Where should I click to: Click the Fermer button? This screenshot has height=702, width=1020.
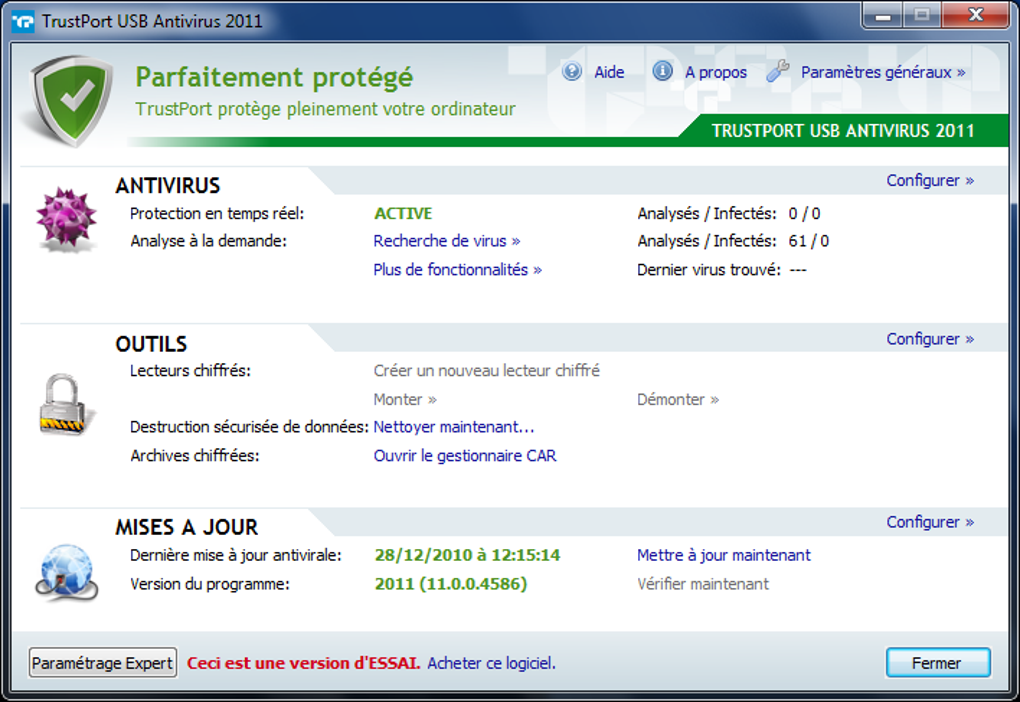point(937,663)
